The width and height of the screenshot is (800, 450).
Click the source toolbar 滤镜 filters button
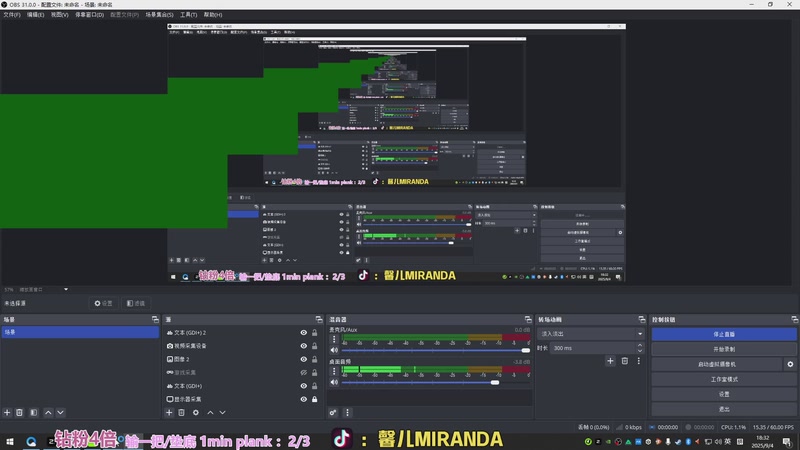(x=136, y=303)
